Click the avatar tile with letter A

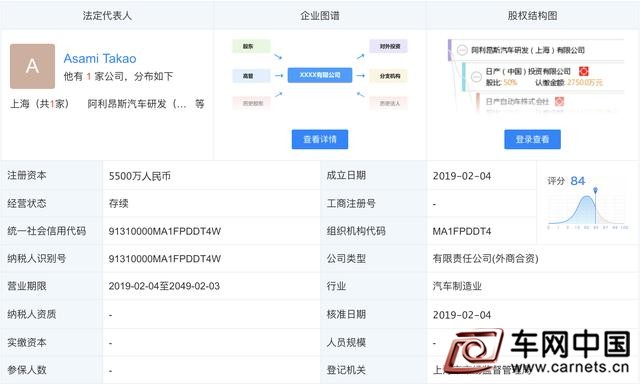click(32, 66)
